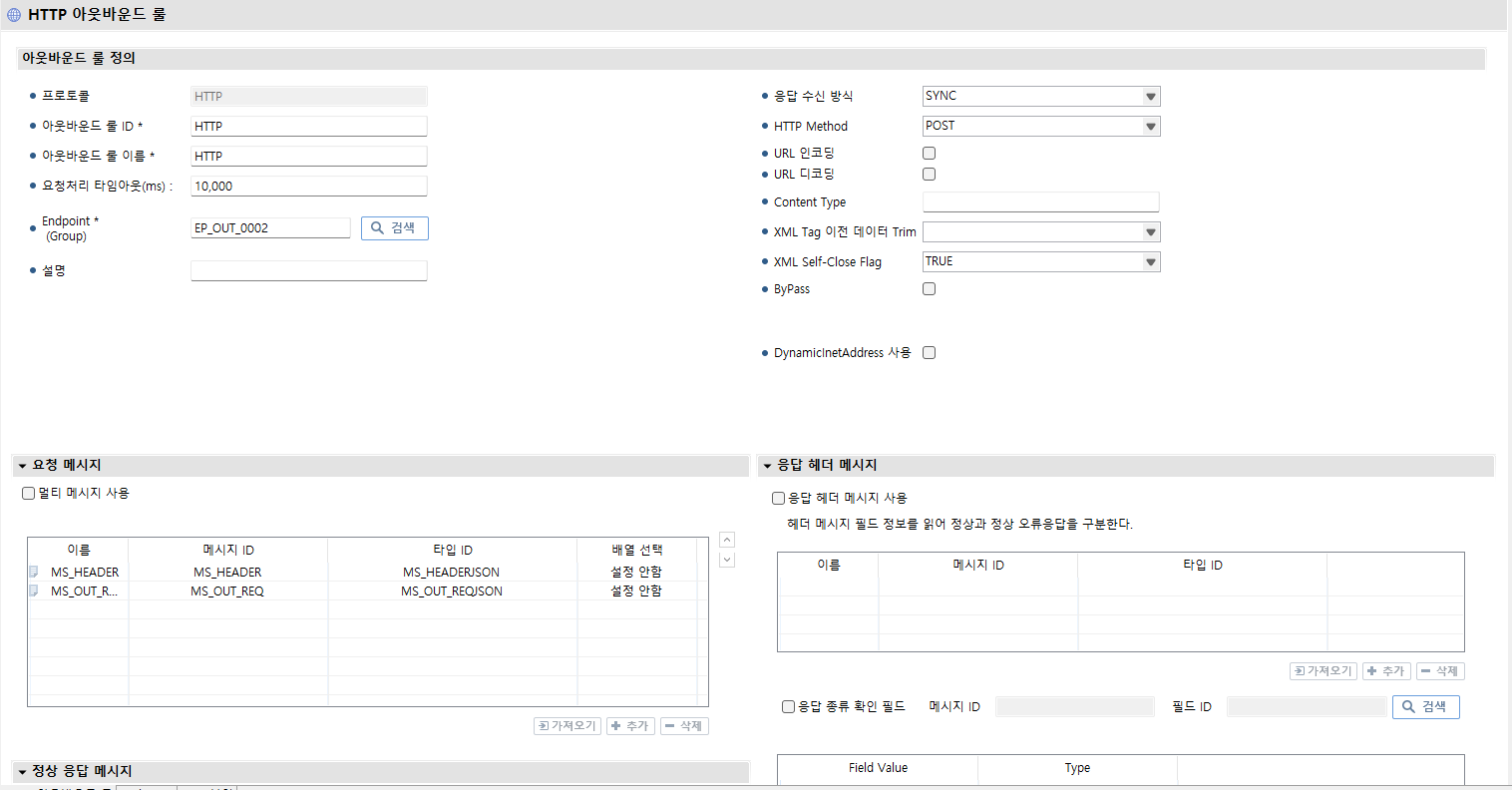Image resolution: width=1512 pixels, height=790 pixels.
Task: Click the document icon beside MS_OUT_R row
Action: pos(32,591)
